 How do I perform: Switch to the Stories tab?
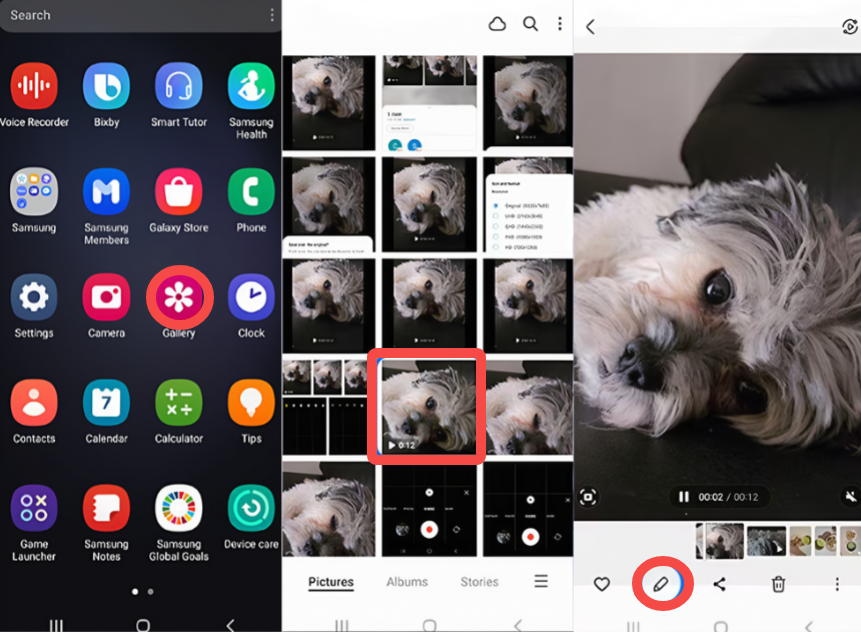click(x=479, y=581)
